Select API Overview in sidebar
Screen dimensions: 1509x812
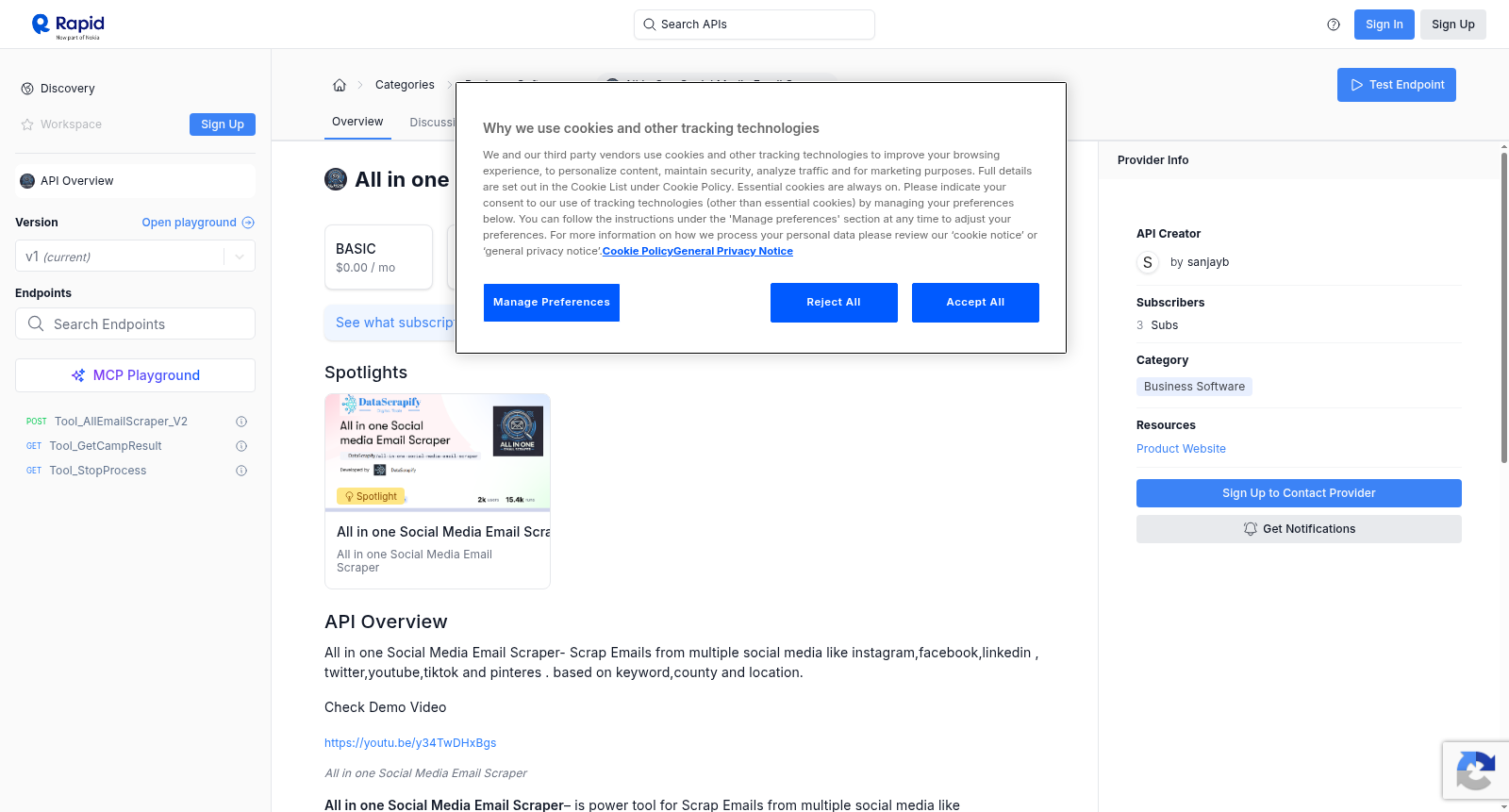(135, 181)
